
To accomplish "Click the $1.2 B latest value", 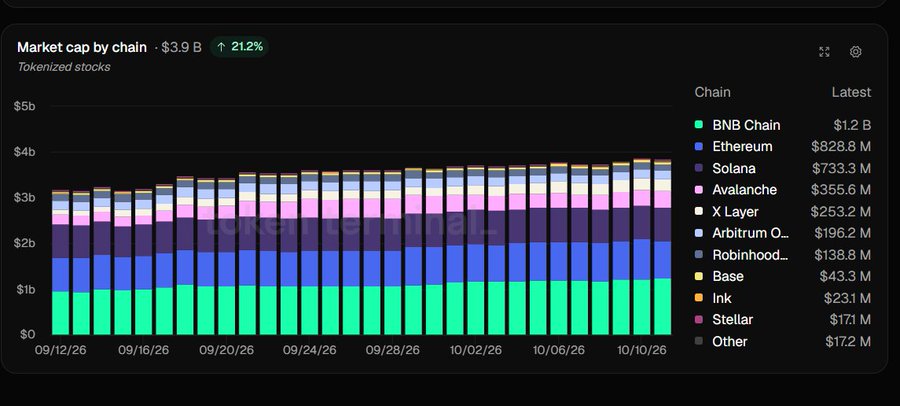I will point(852,125).
